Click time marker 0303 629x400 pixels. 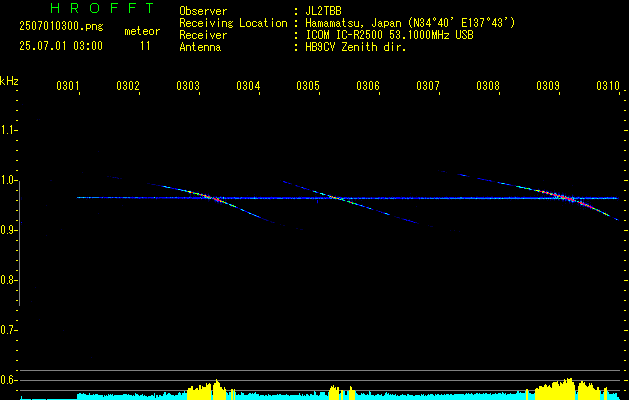click(188, 86)
